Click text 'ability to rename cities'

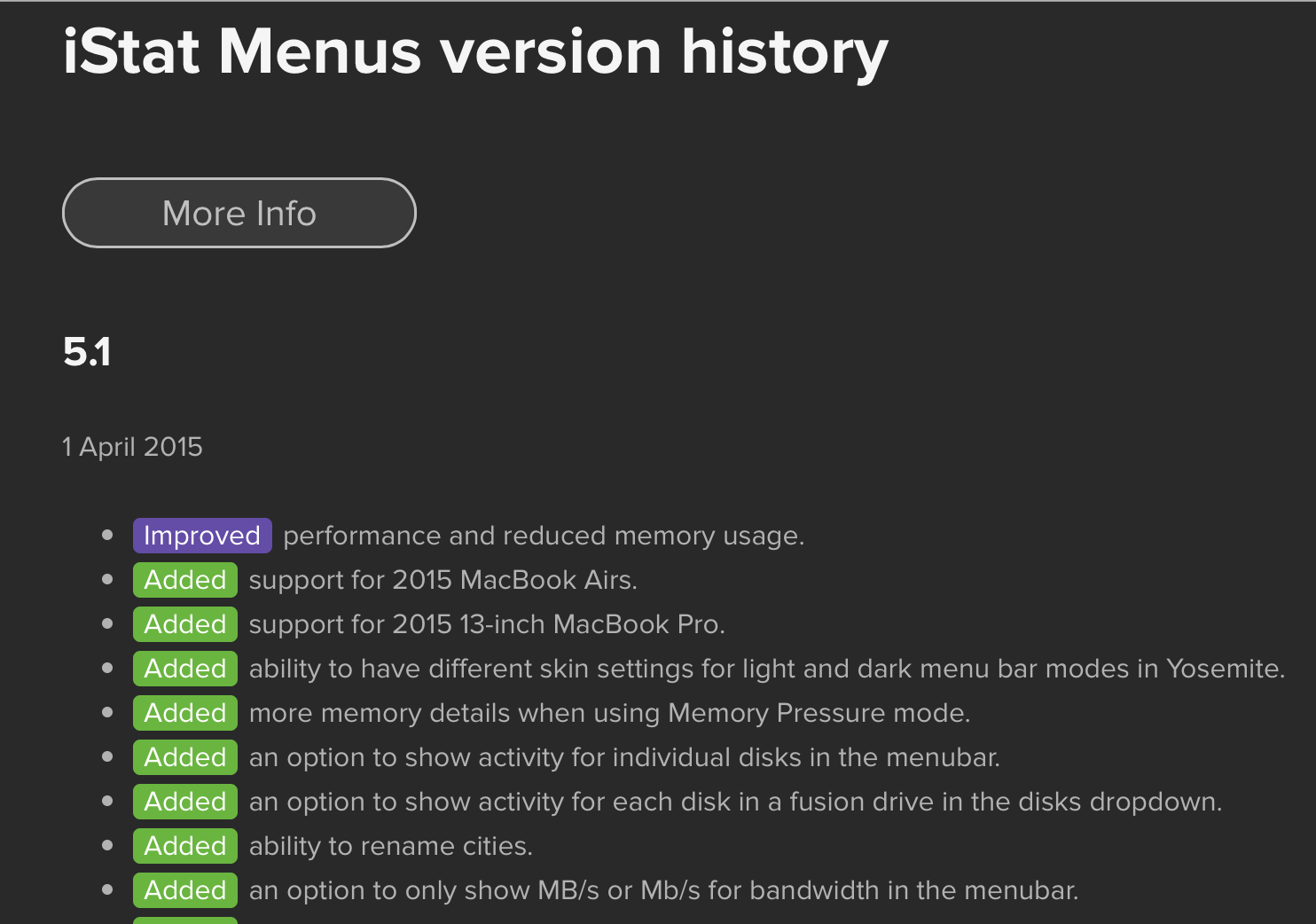391,847
